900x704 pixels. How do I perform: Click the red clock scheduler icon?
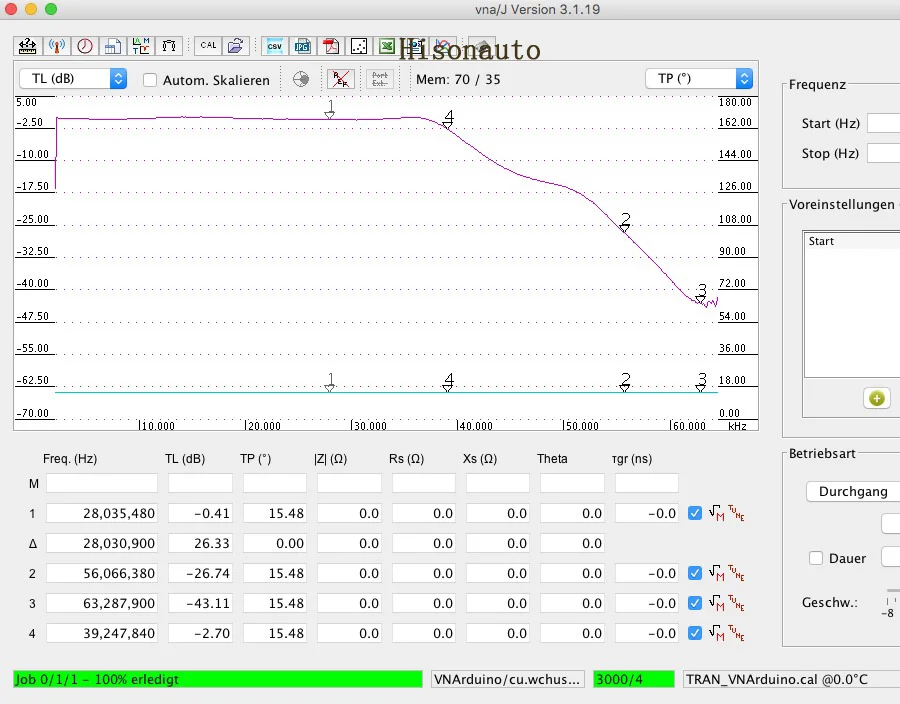coord(84,46)
